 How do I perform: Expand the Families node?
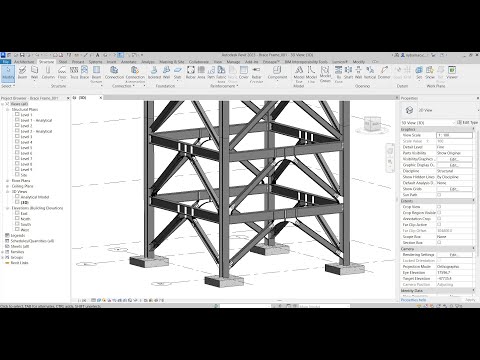coord(3,252)
